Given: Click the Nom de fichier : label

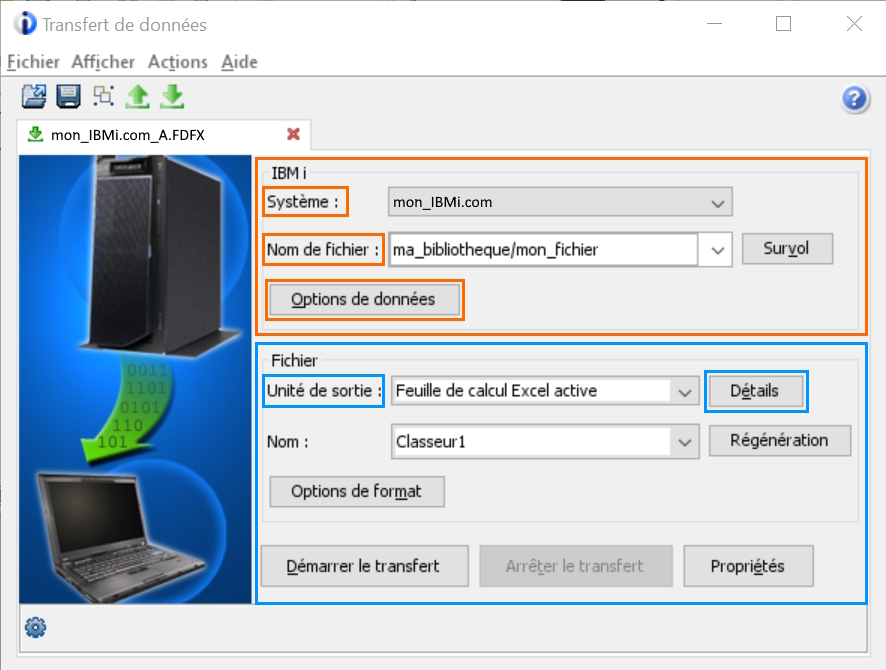Looking at the screenshot, I should point(323,249).
